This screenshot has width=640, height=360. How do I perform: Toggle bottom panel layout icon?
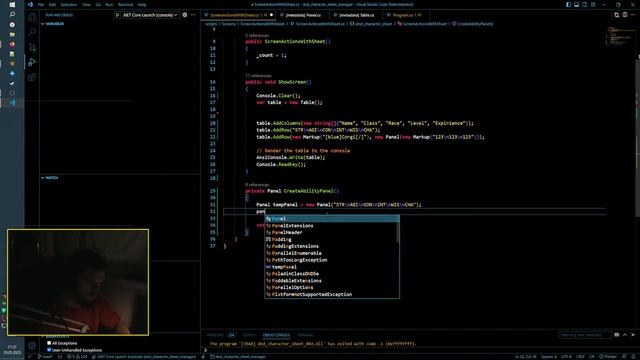pyautogui.click(x=576, y=4)
